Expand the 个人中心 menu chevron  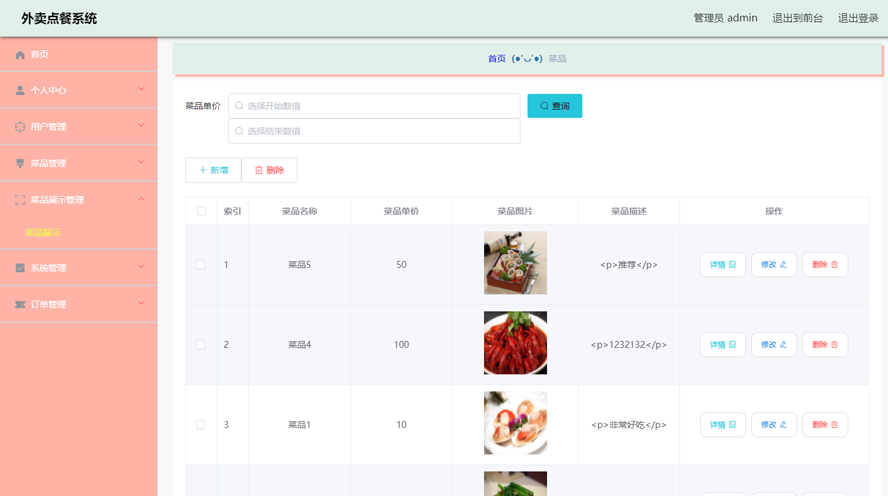pos(141,89)
